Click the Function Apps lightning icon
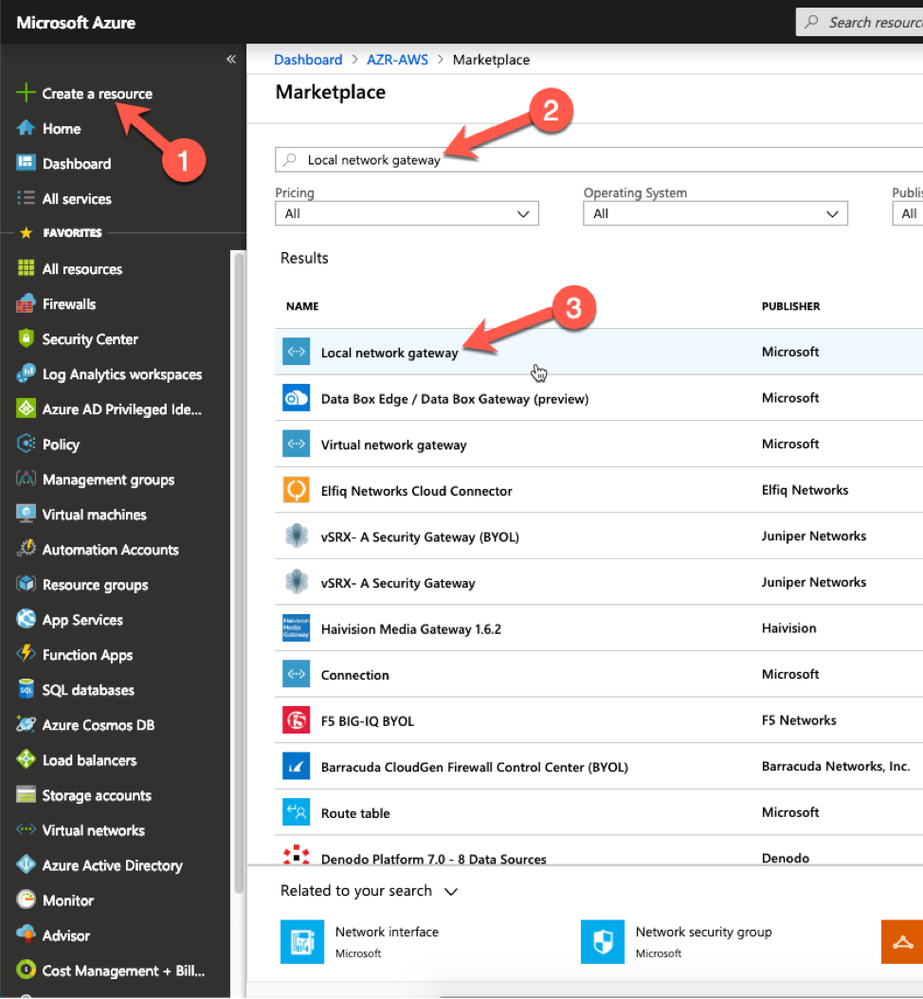This screenshot has height=999, width=923. pos(25,654)
